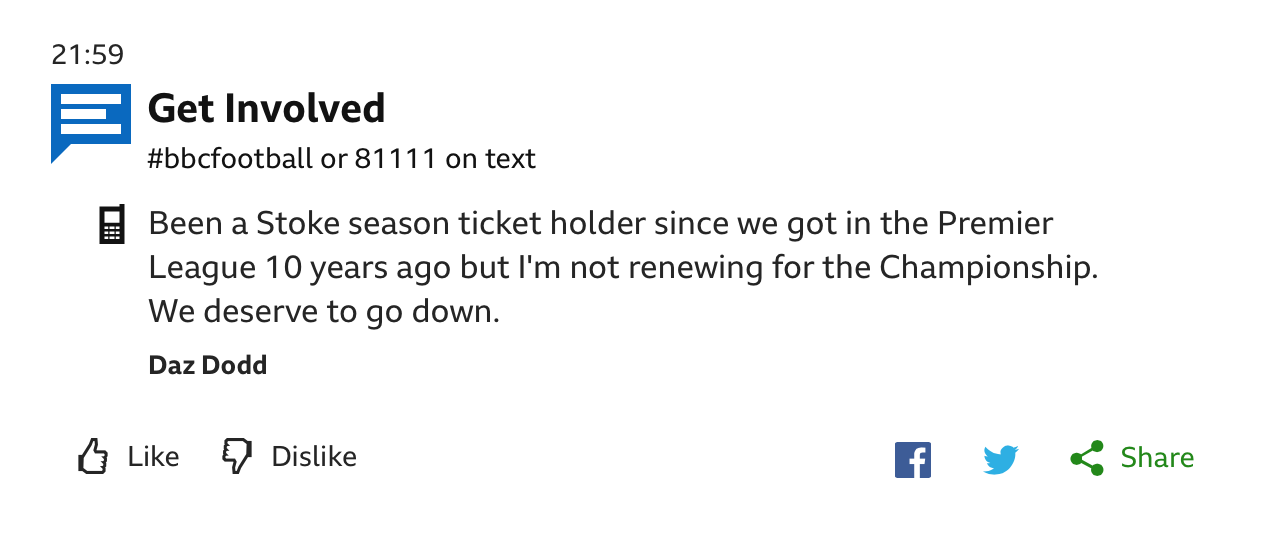
Task: Click the green share network icon
Action: pos(1087,458)
